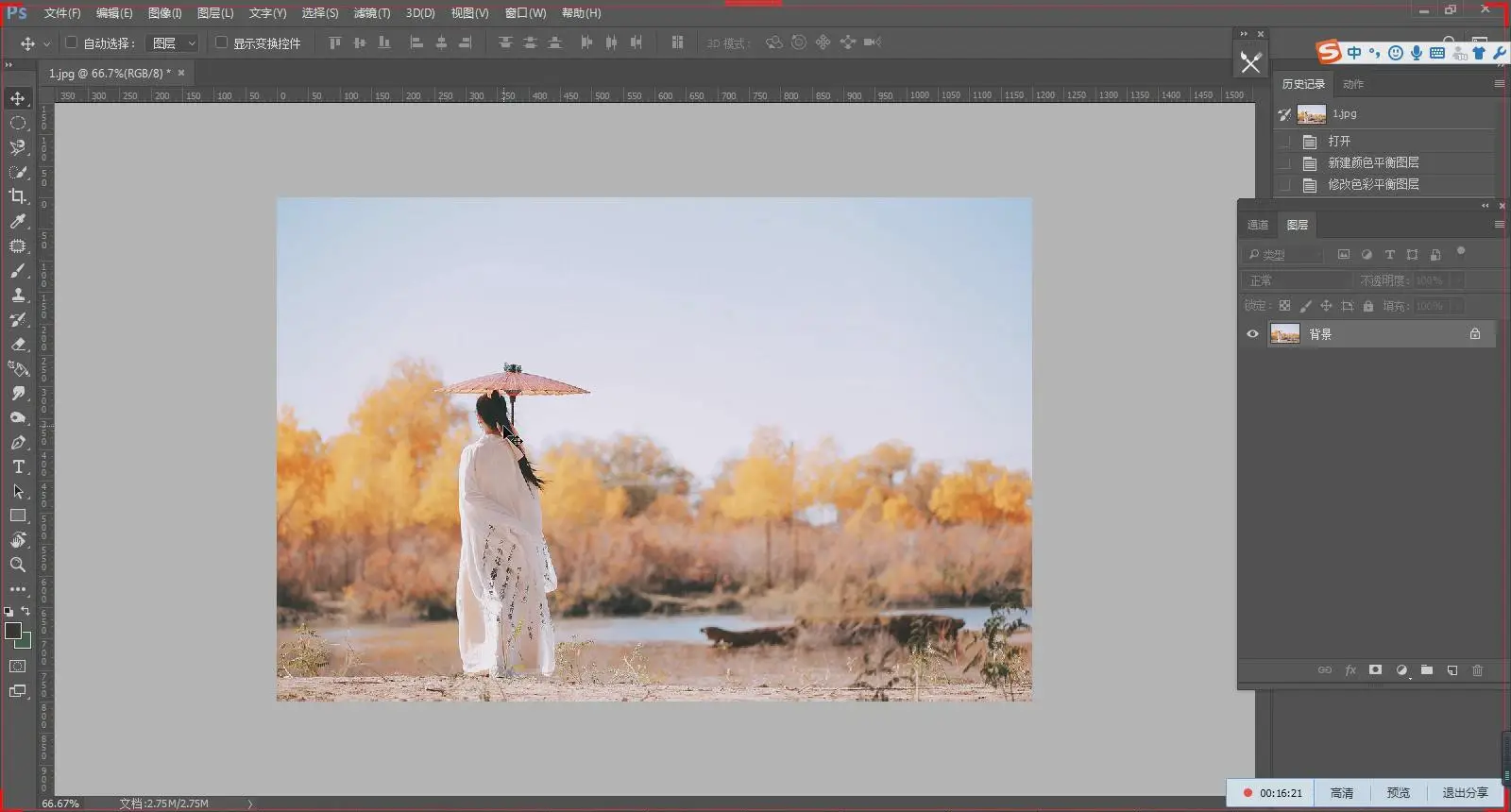This screenshot has width=1511, height=812.
Task: Hide the 背景 layer with the eye icon
Action: click(1252, 334)
